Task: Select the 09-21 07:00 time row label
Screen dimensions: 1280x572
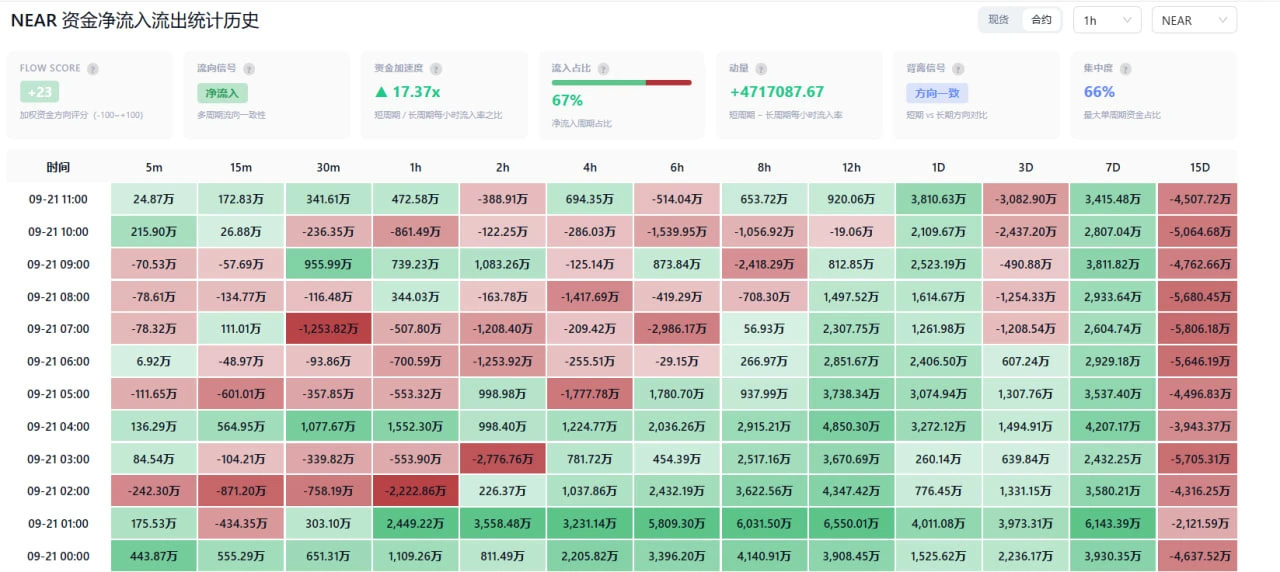Action: [58, 329]
